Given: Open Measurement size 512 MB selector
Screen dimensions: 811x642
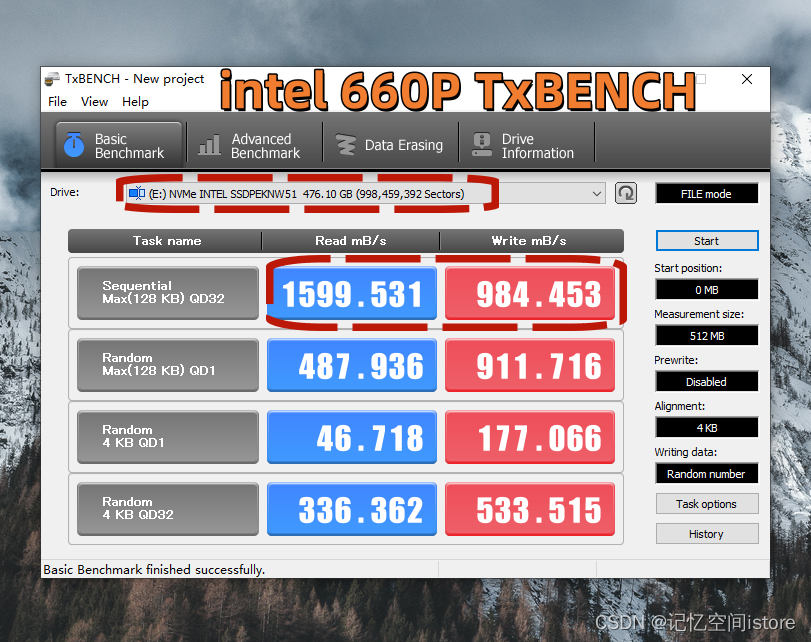Looking at the screenshot, I should (707, 336).
